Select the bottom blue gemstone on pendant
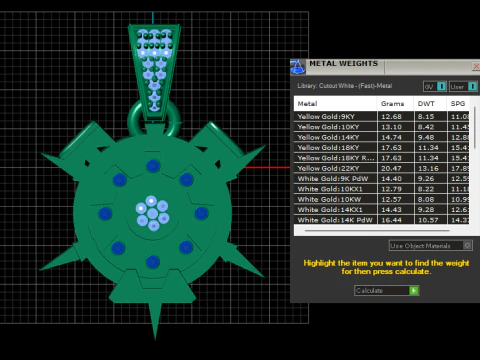Viewport: 480px width, 360px height. point(153,262)
